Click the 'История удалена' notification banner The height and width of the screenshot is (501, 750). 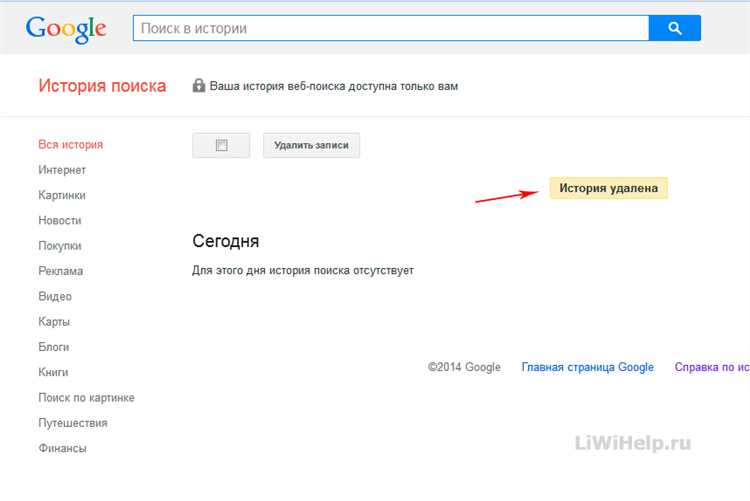[x=608, y=188]
